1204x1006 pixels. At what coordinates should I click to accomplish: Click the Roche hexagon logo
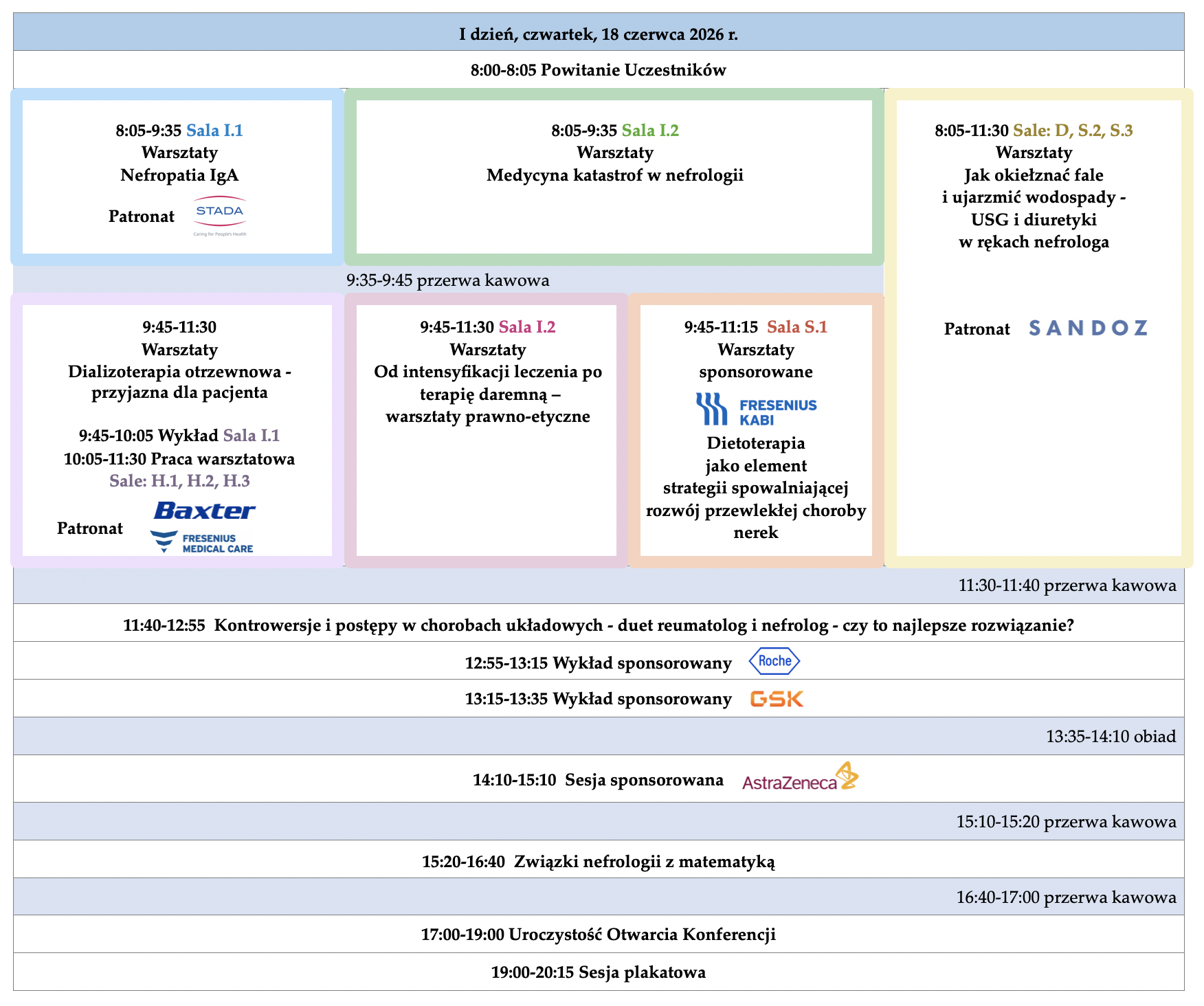click(x=774, y=661)
